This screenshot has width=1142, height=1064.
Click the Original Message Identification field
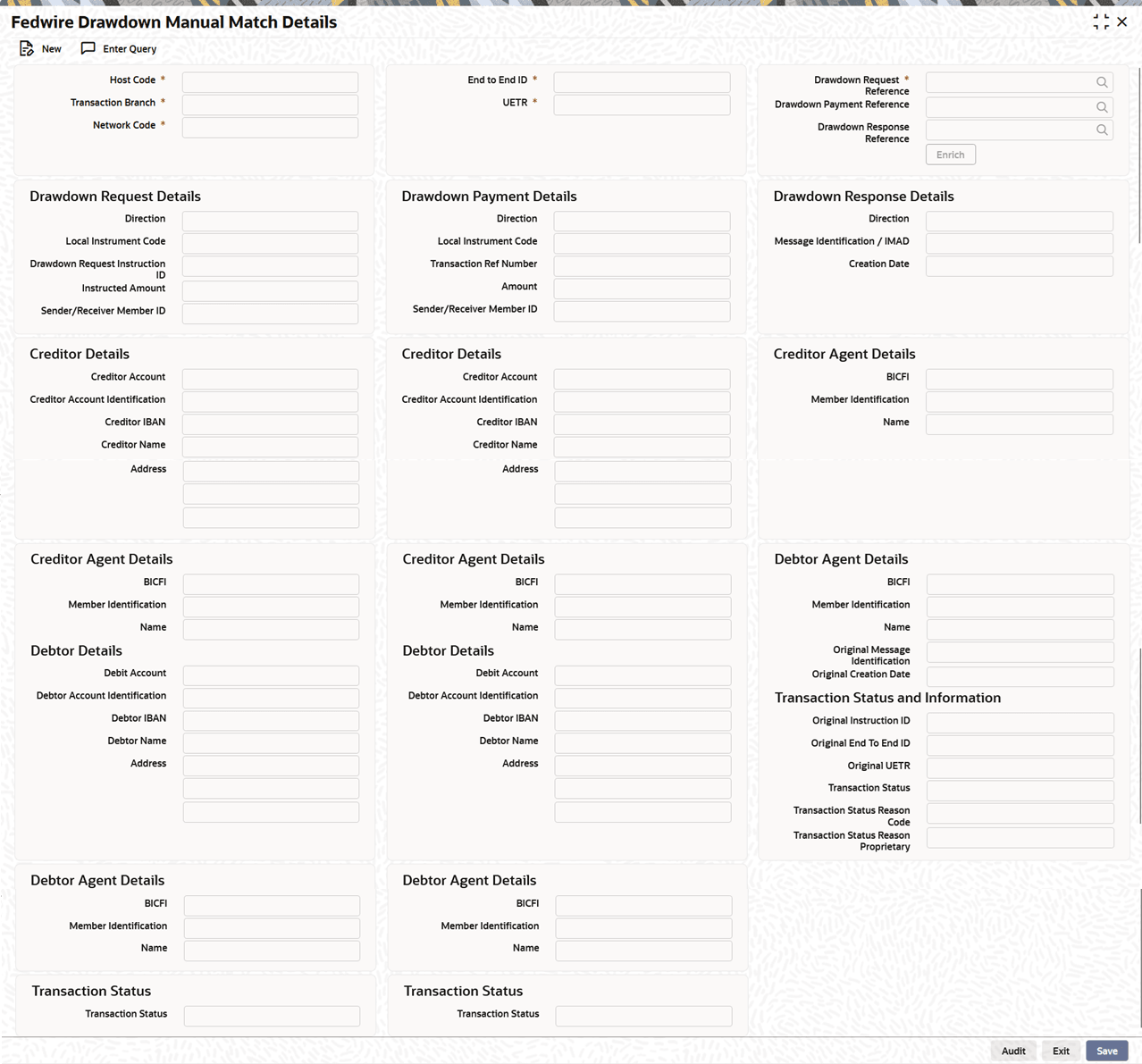tap(1020, 652)
